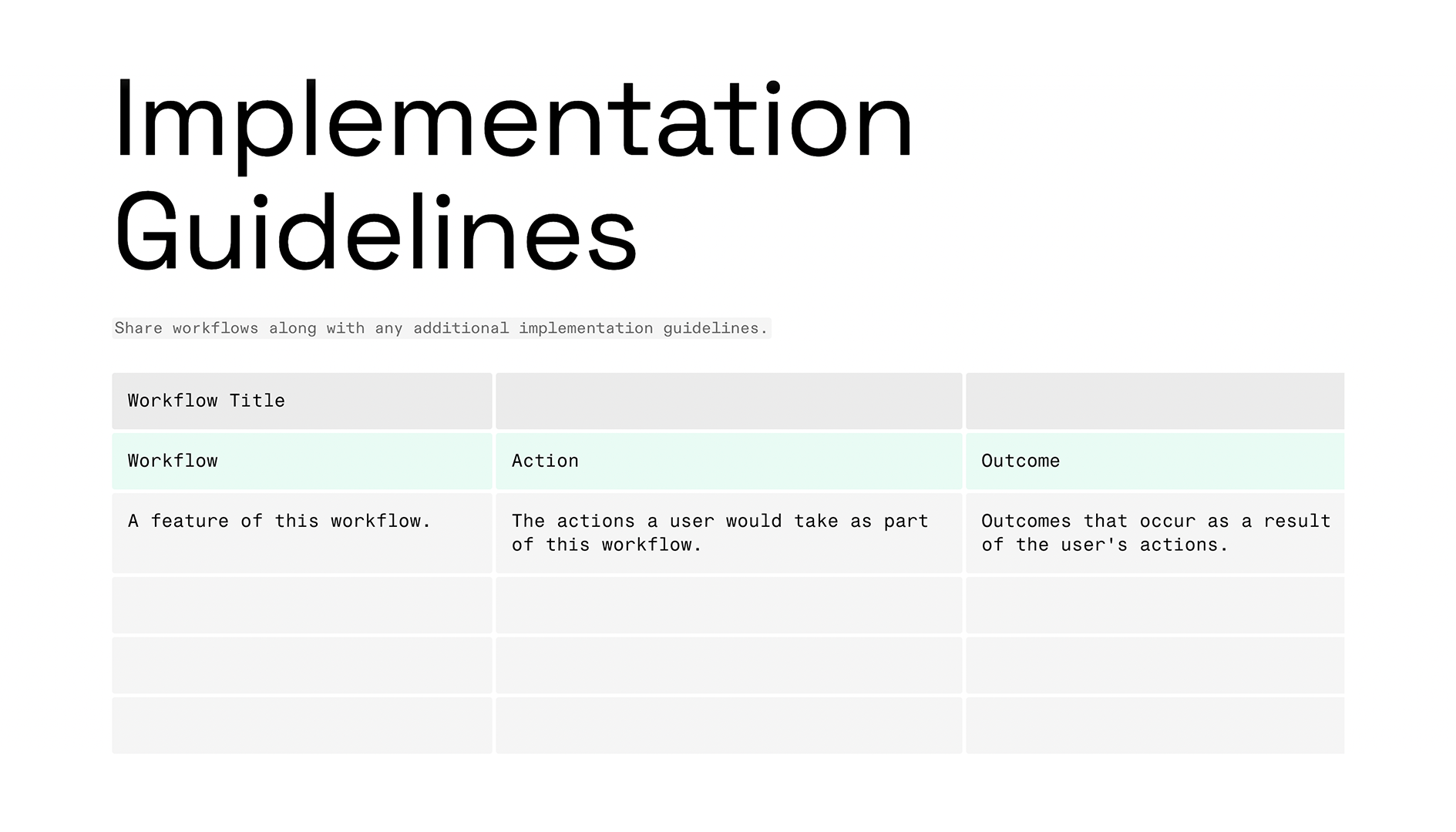
Task: Select the last-row empty cell in Workflow column
Action: [x=301, y=725]
